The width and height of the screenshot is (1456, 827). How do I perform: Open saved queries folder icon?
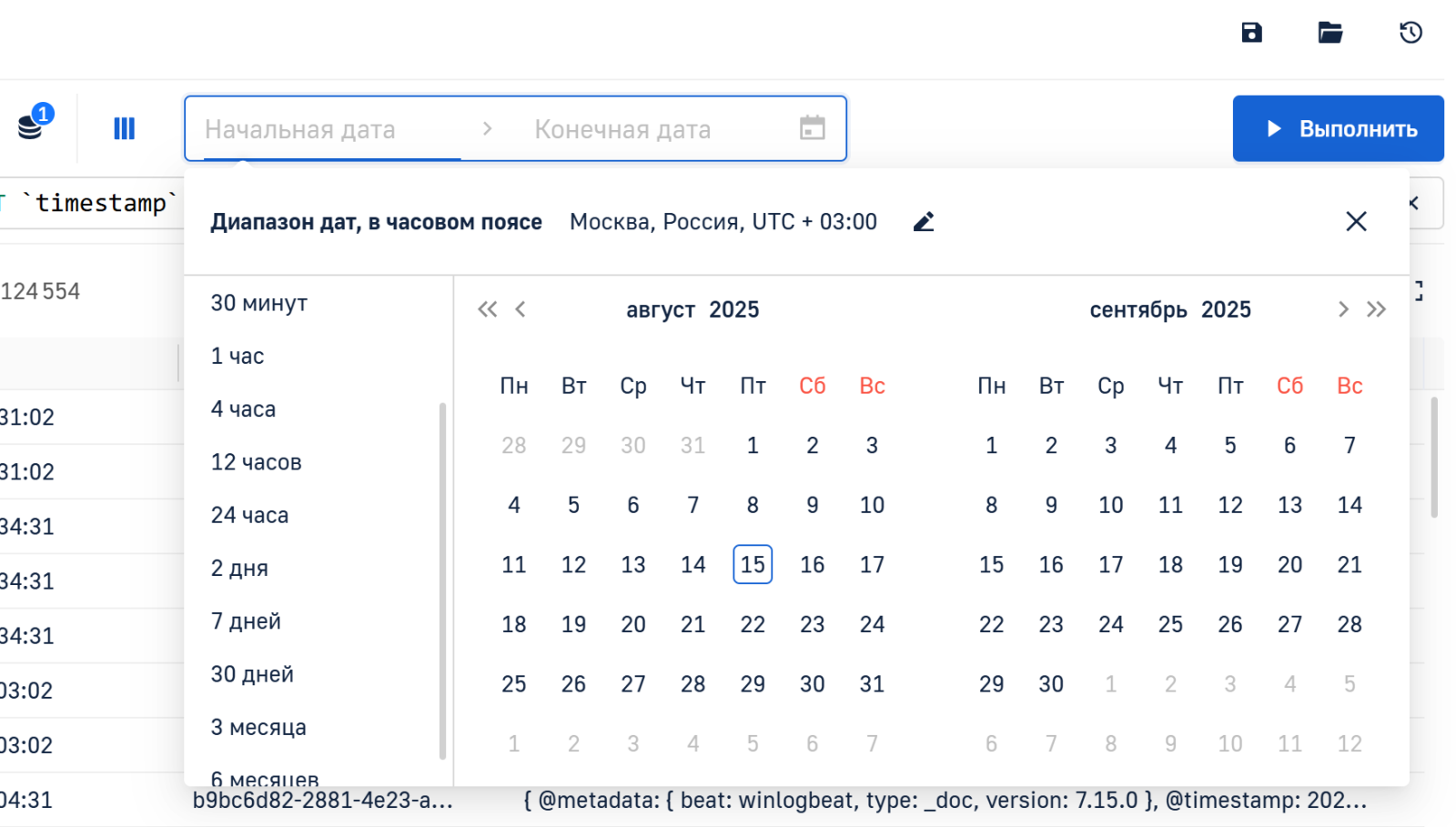[1330, 33]
